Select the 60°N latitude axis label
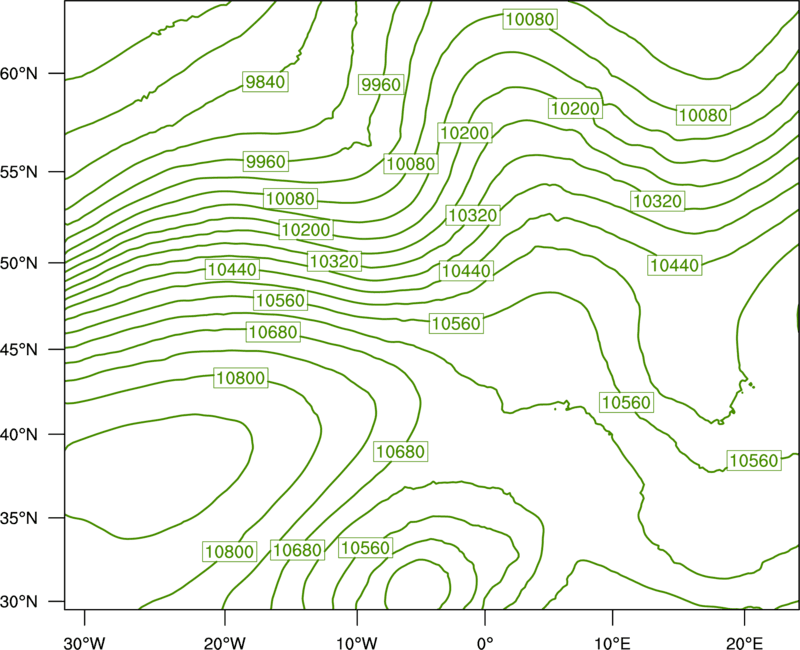The width and height of the screenshot is (800, 650). [19, 73]
